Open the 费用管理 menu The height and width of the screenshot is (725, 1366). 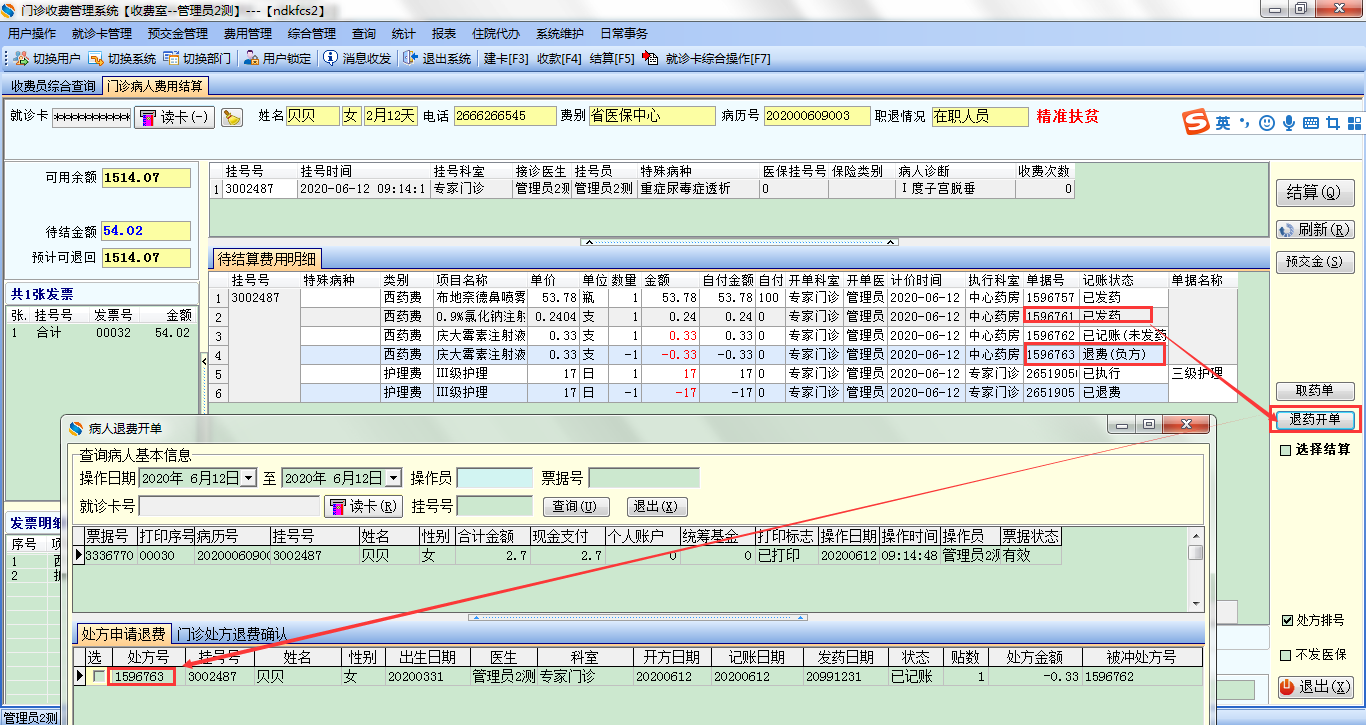(x=248, y=33)
